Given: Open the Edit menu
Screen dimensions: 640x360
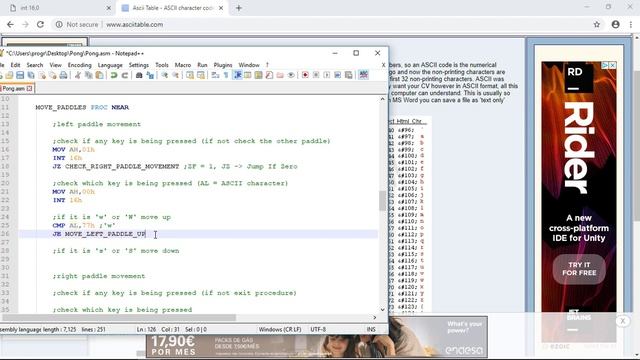Looking at the screenshot, I should coord(16,65).
